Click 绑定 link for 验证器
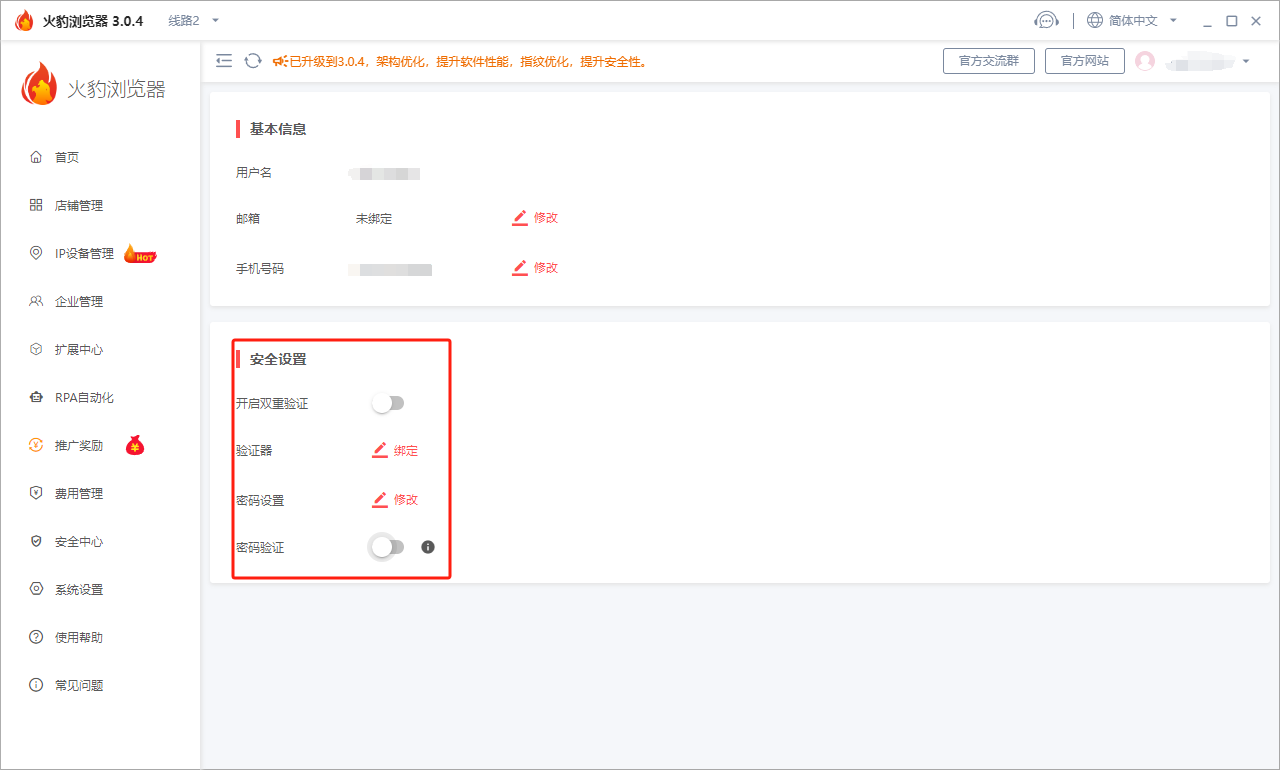Viewport: 1280px width, 770px height. coord(405,451)
